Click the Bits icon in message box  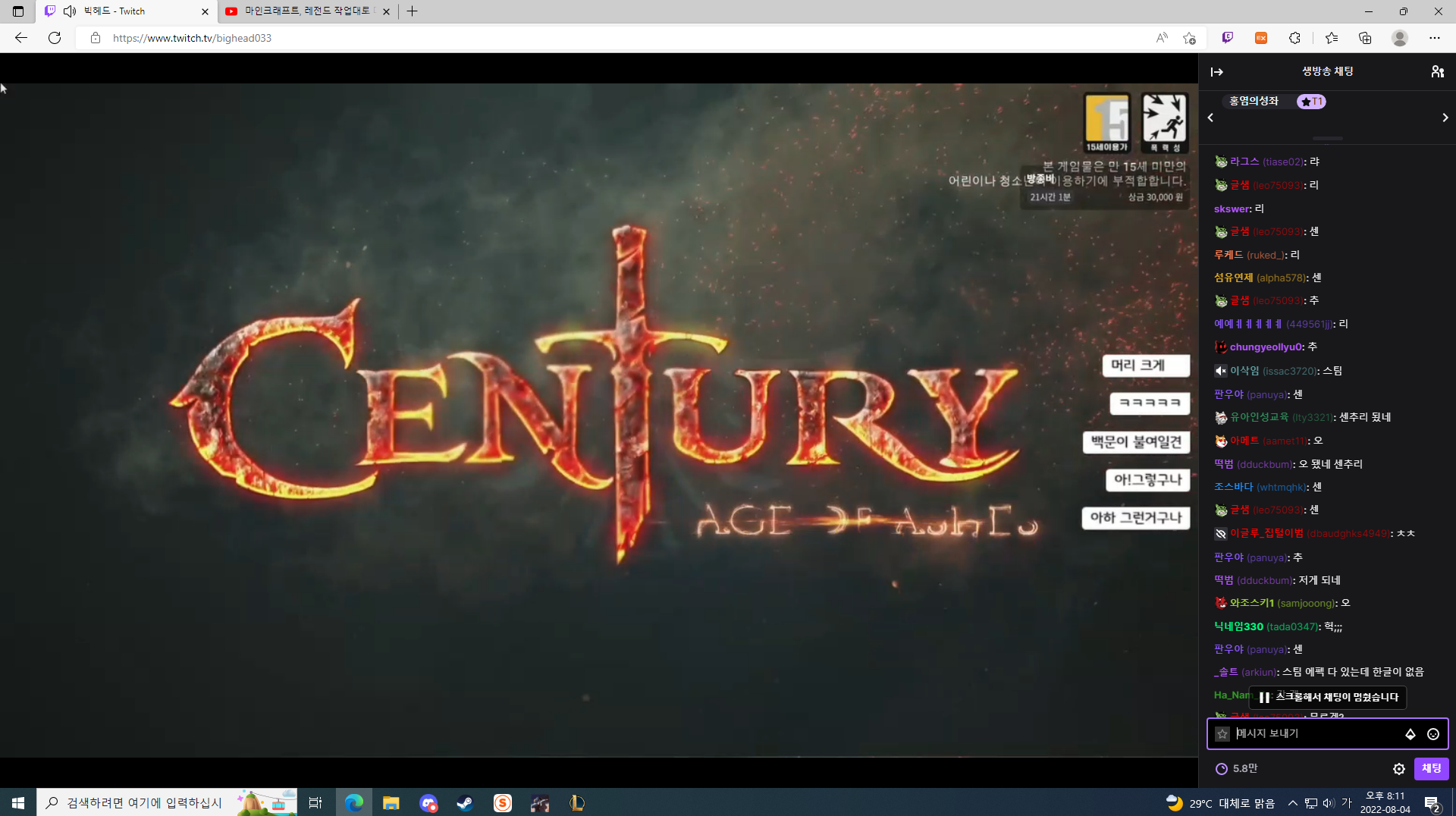click(x=1410, y=734)
